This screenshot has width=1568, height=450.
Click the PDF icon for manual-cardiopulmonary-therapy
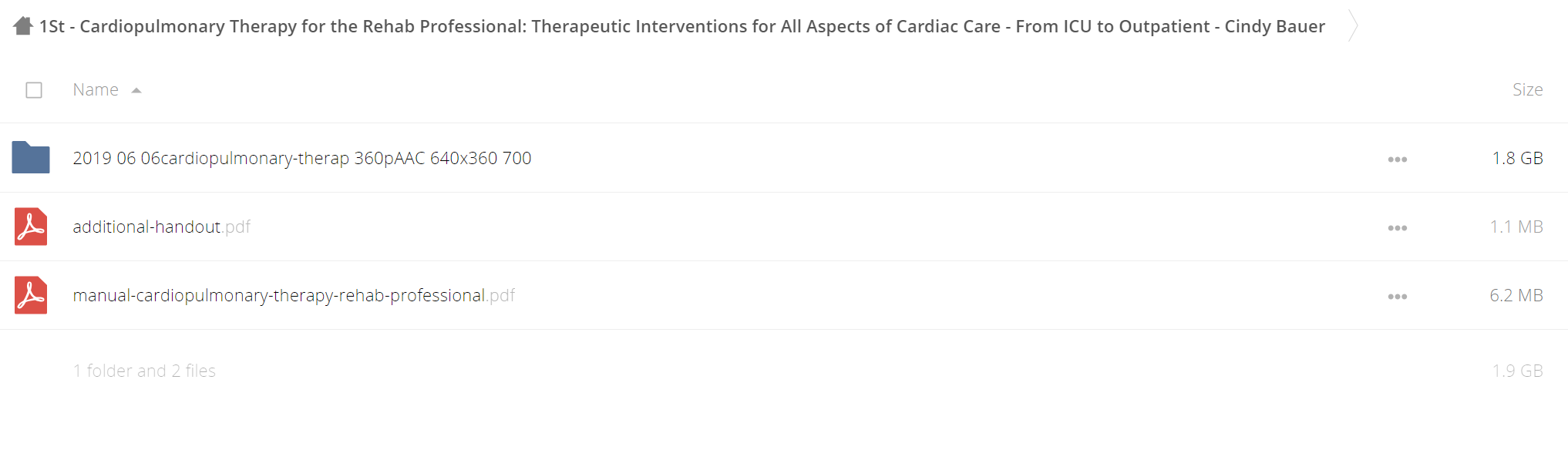(31, 295)
